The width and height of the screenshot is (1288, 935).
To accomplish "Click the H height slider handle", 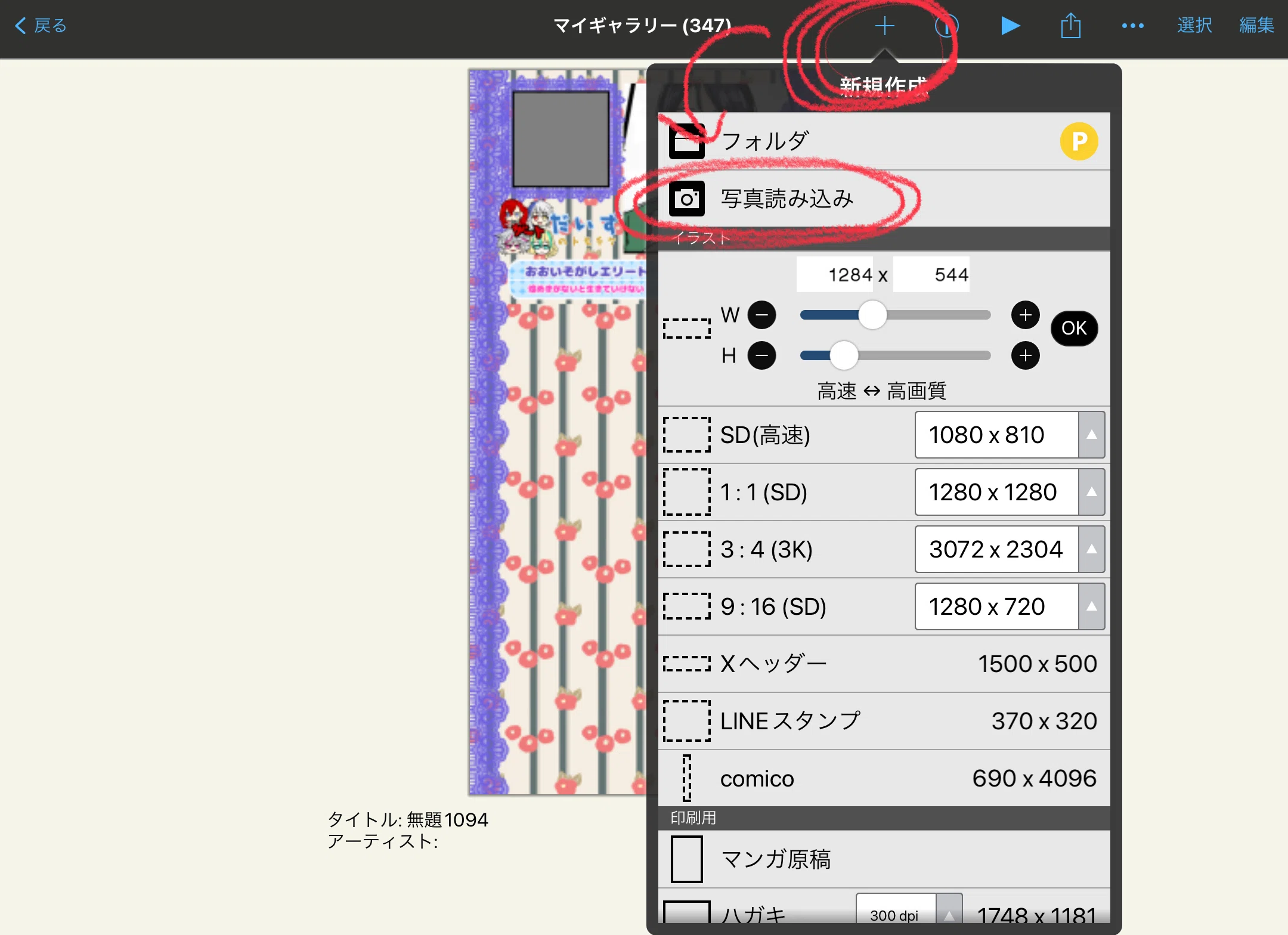I will (844, 355).
